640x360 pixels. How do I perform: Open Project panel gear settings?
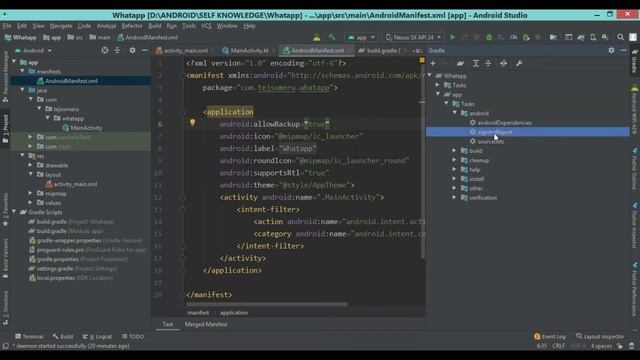point(132,50)
